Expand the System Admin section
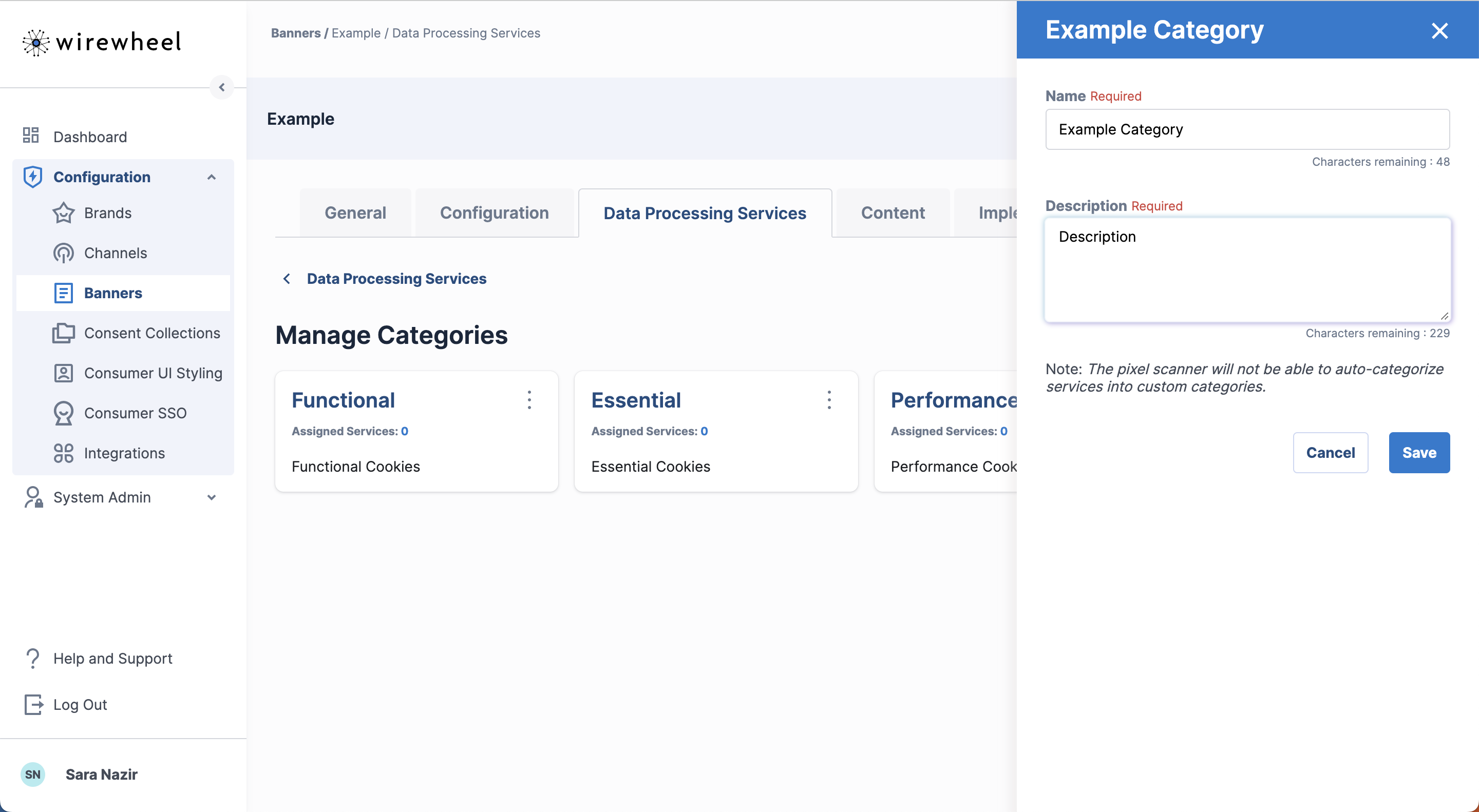 pyautogui.click(x=211, y=497)
